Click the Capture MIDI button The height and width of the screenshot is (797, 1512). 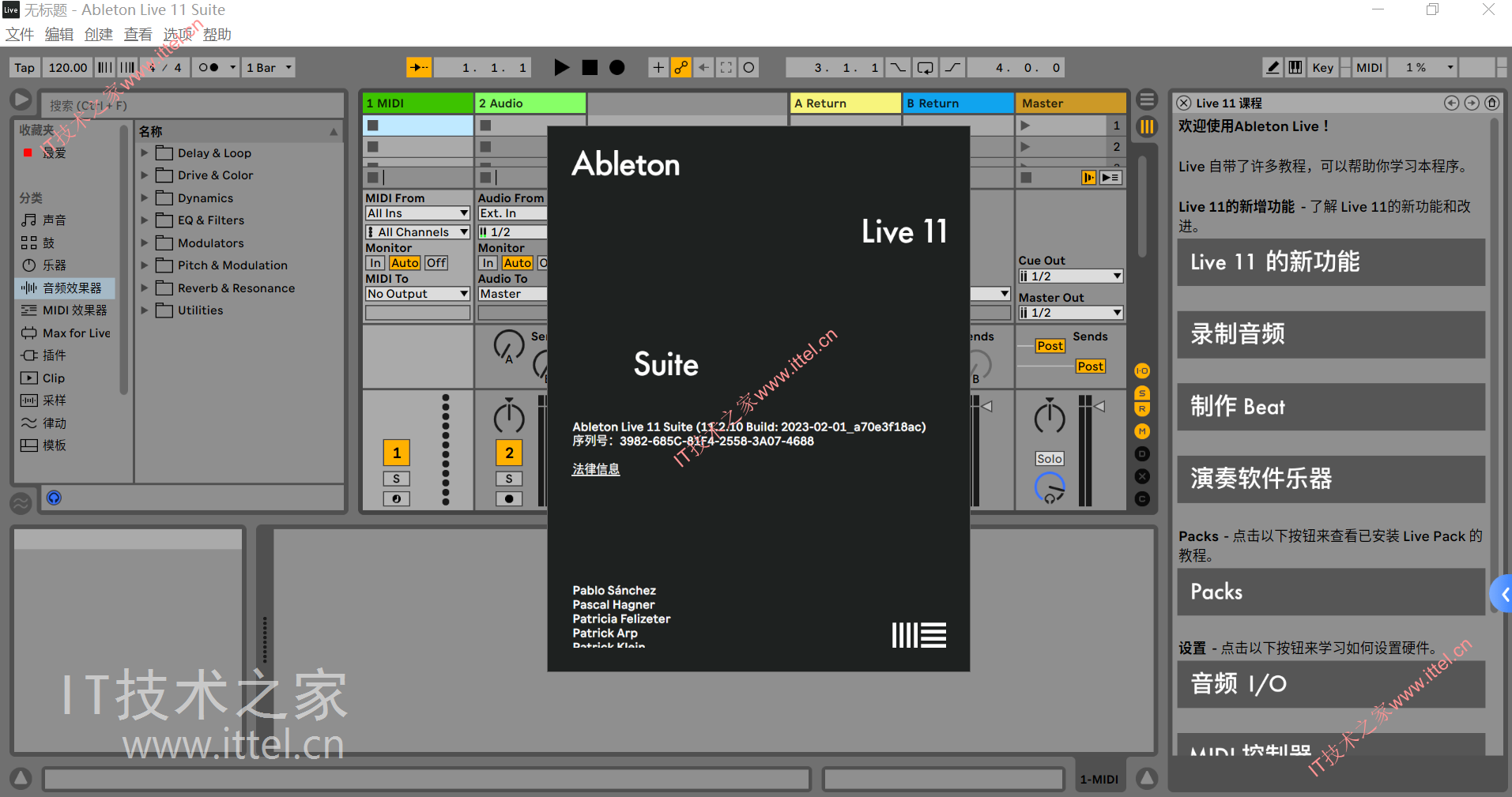[726, 67]
